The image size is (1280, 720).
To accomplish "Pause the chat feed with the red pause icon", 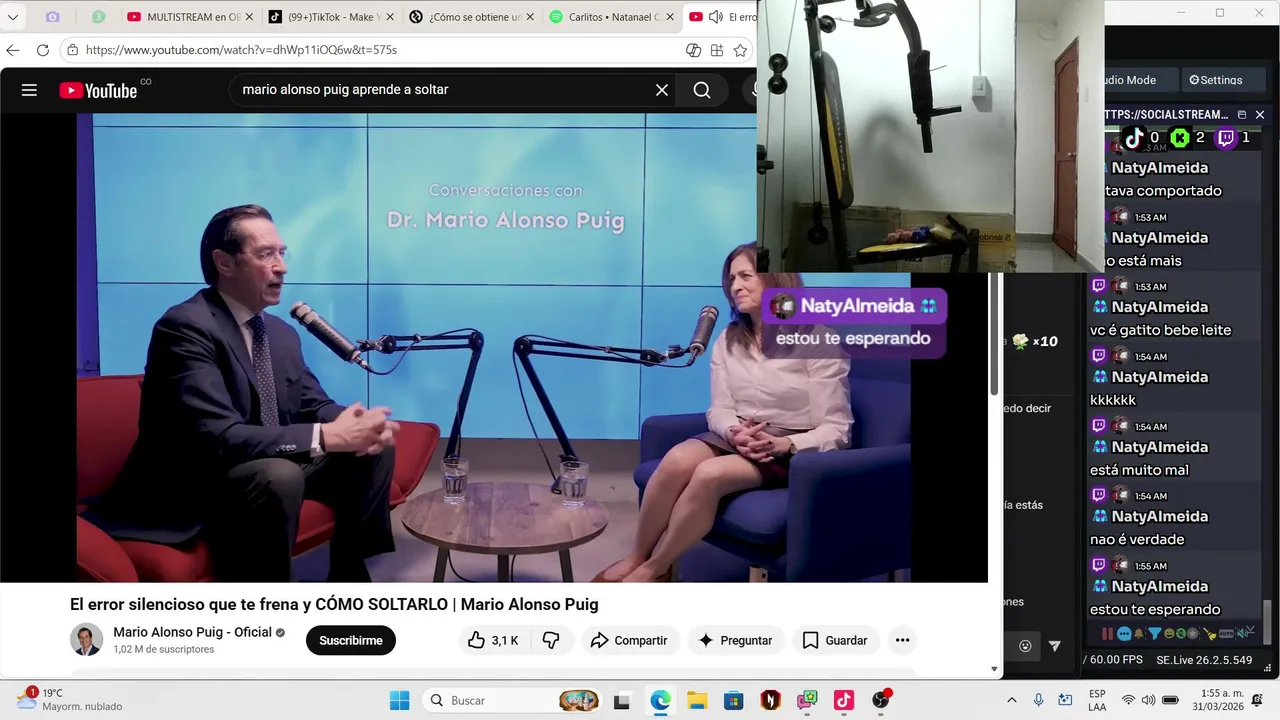I will [1107, 633].
